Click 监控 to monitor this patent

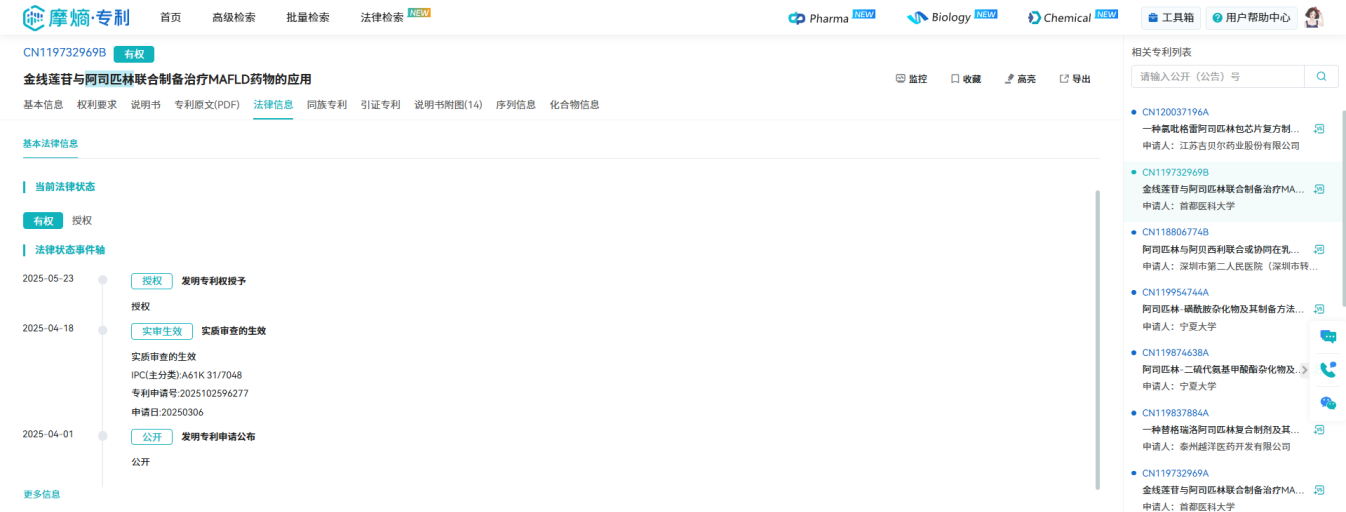point(911,79)
